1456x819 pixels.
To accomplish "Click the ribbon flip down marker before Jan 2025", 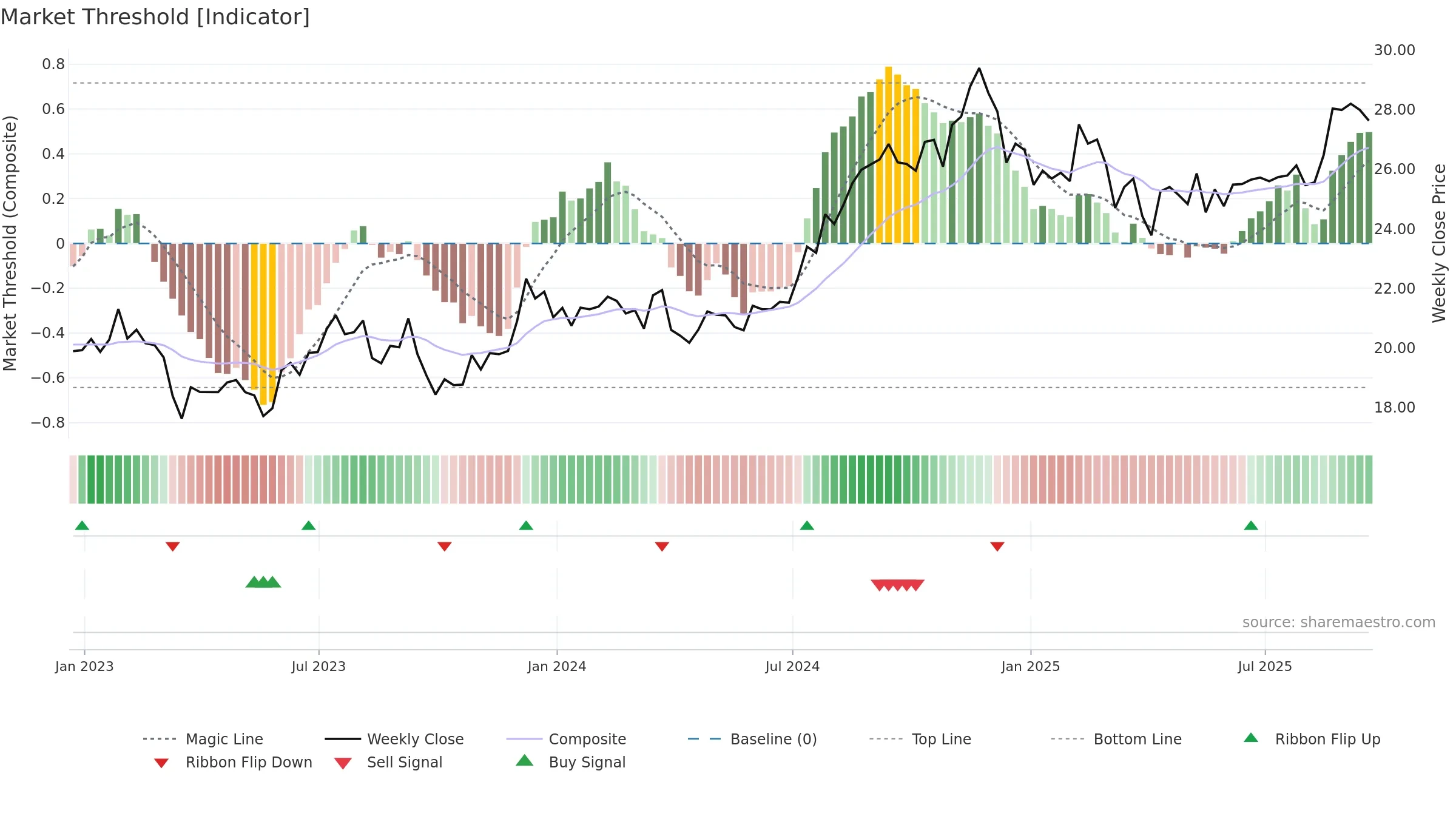I will pos(997,547).
